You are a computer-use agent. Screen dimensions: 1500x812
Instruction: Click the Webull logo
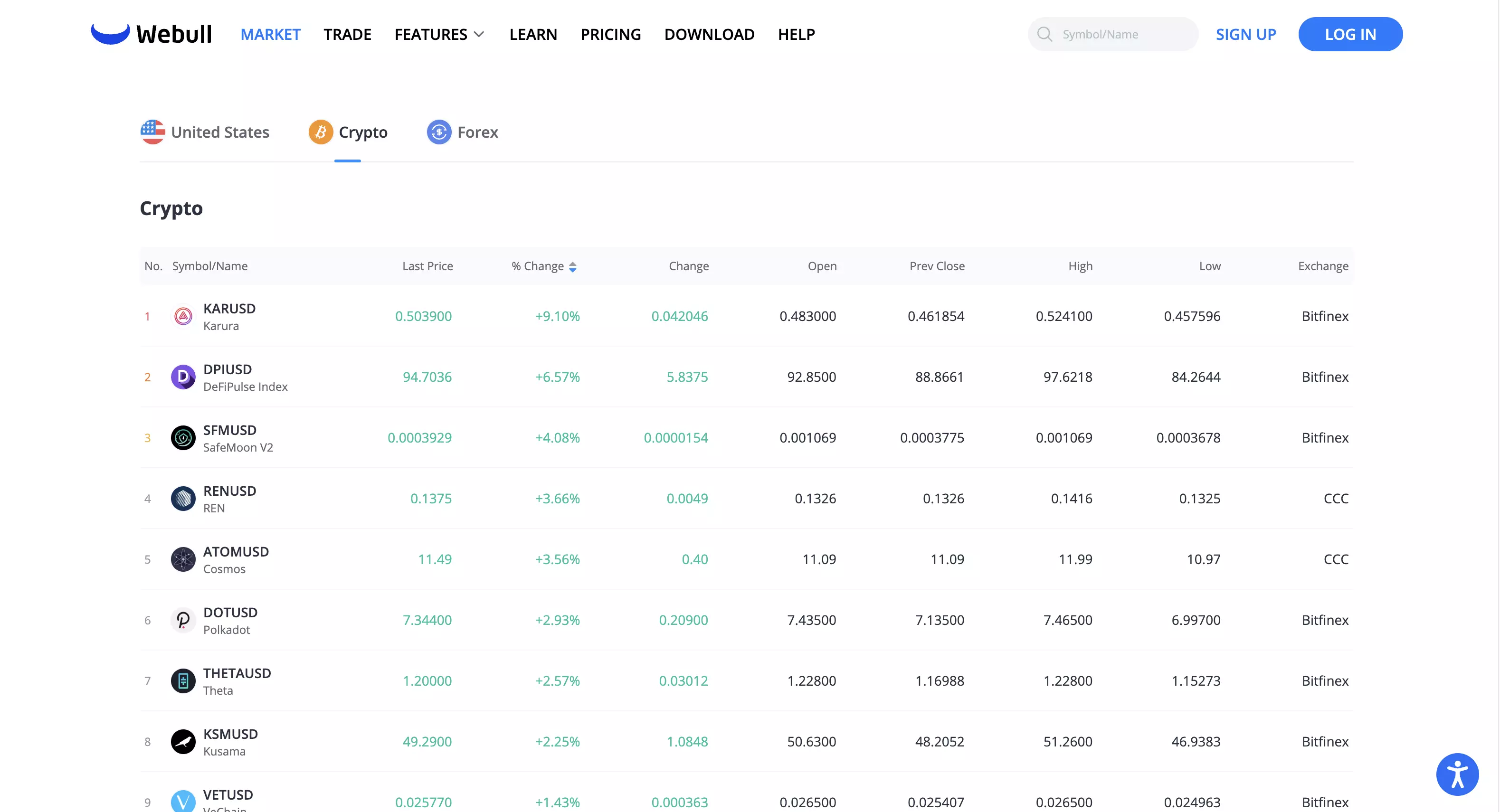(x=151, y=34)
